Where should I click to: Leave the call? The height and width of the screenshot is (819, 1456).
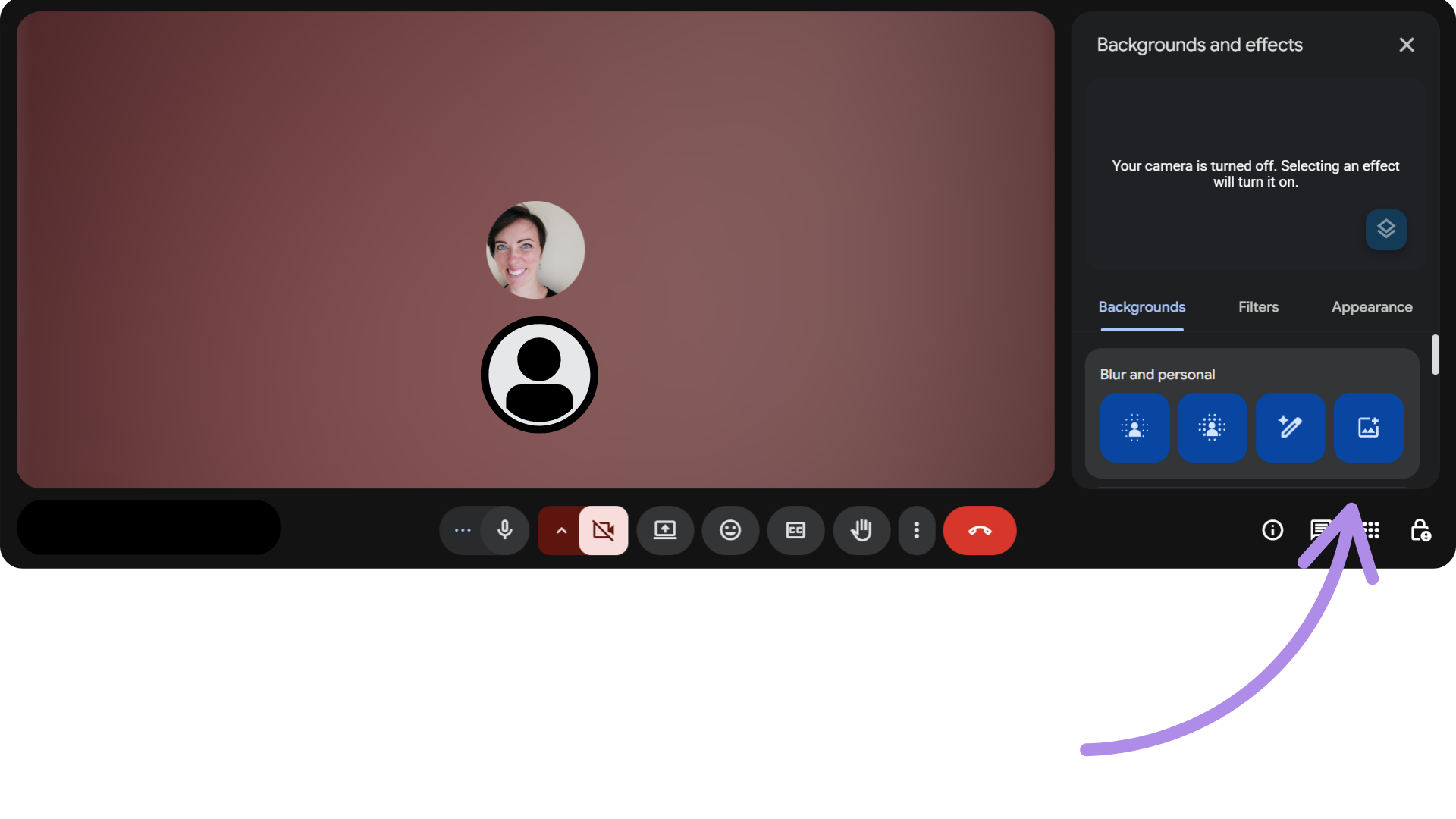(x=980, y=530)
